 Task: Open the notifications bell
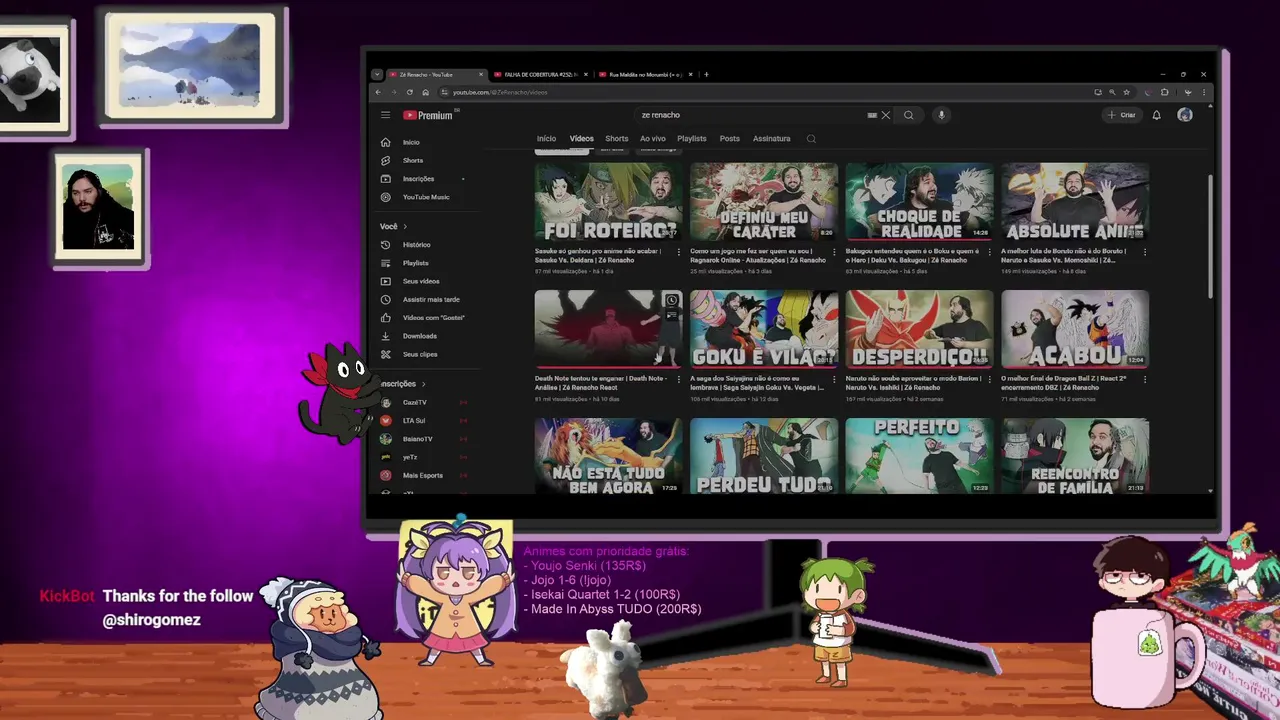pos(1157,115)
